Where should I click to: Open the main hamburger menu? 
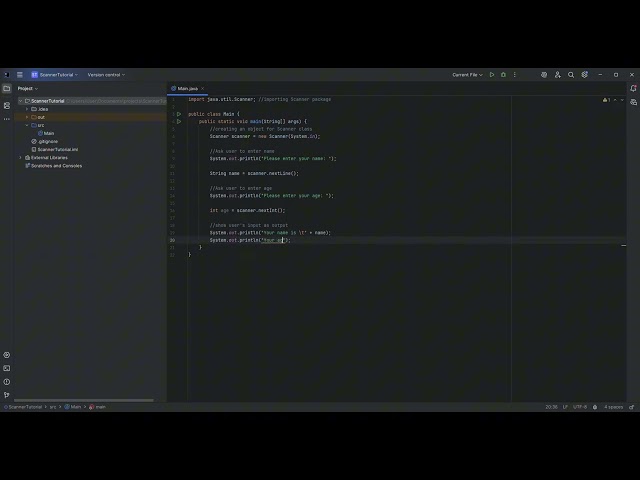point(20,75)
